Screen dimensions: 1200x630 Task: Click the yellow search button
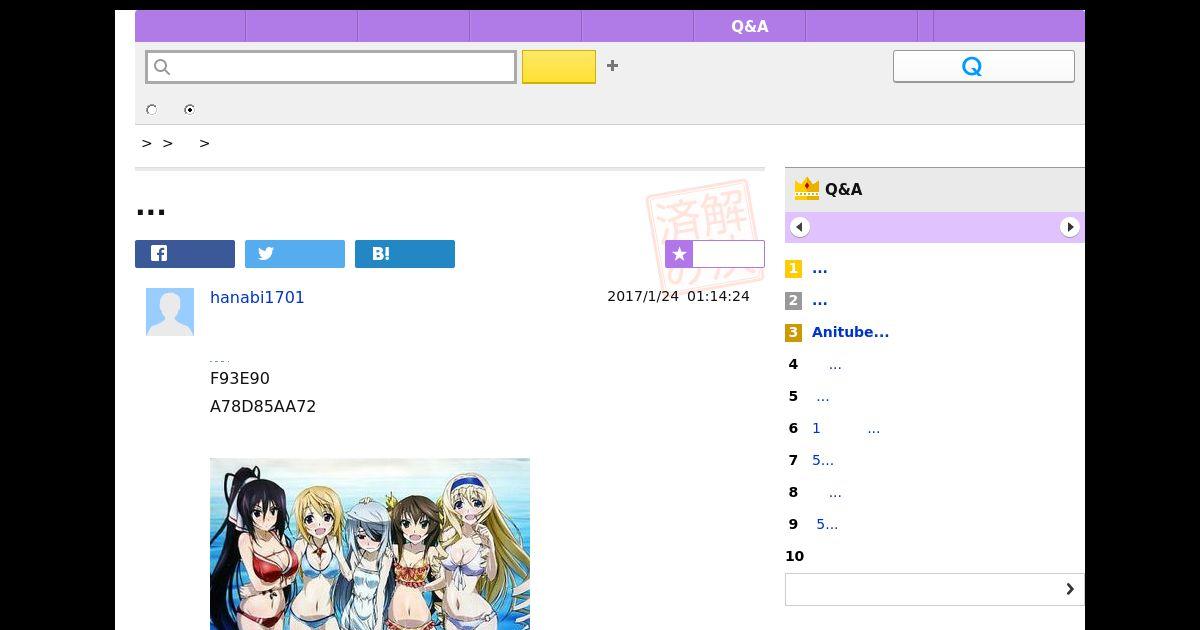click(559, 67)
